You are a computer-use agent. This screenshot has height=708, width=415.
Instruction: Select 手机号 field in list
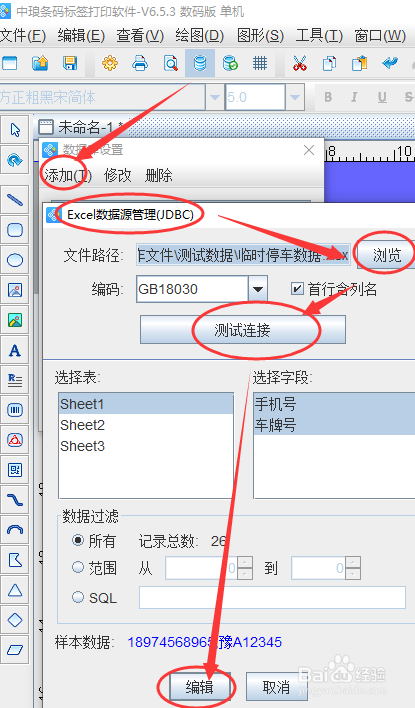click(x=334, y=404)
